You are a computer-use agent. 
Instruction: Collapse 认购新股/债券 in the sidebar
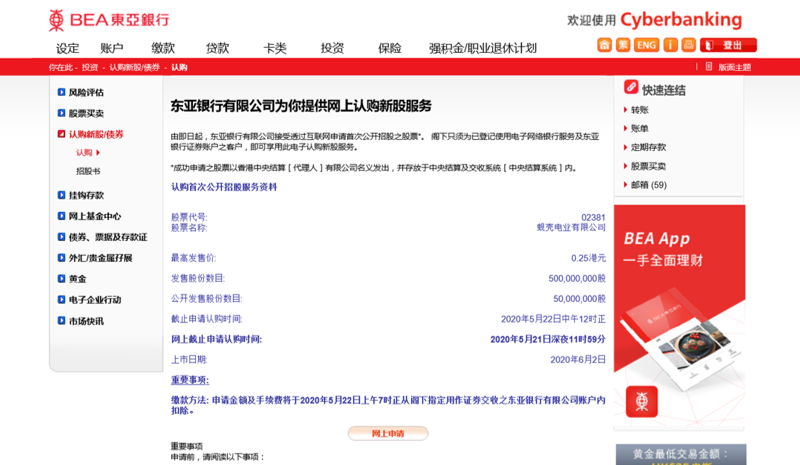(x=90, y=134)
